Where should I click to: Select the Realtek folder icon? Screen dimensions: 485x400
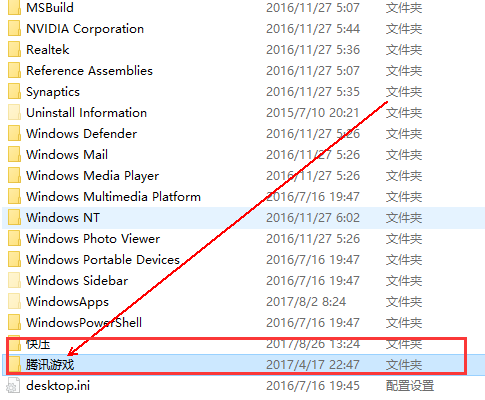[14, 50]
